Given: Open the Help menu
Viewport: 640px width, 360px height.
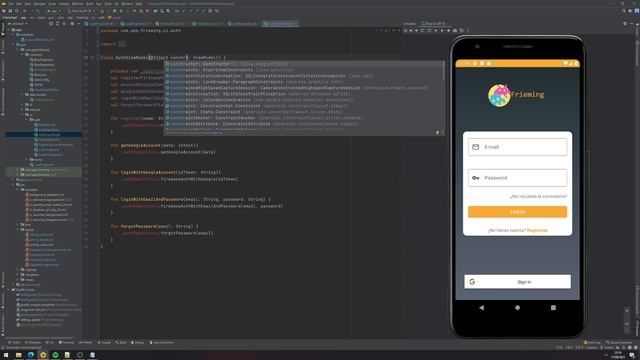Looking at the screenshot, I should click(x=139, y=4).
